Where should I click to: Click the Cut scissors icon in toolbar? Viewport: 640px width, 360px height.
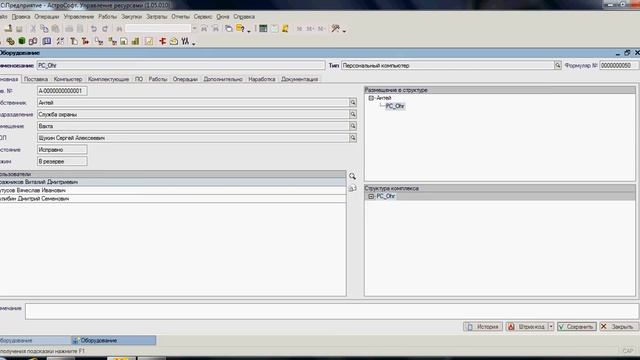[33, 29]
